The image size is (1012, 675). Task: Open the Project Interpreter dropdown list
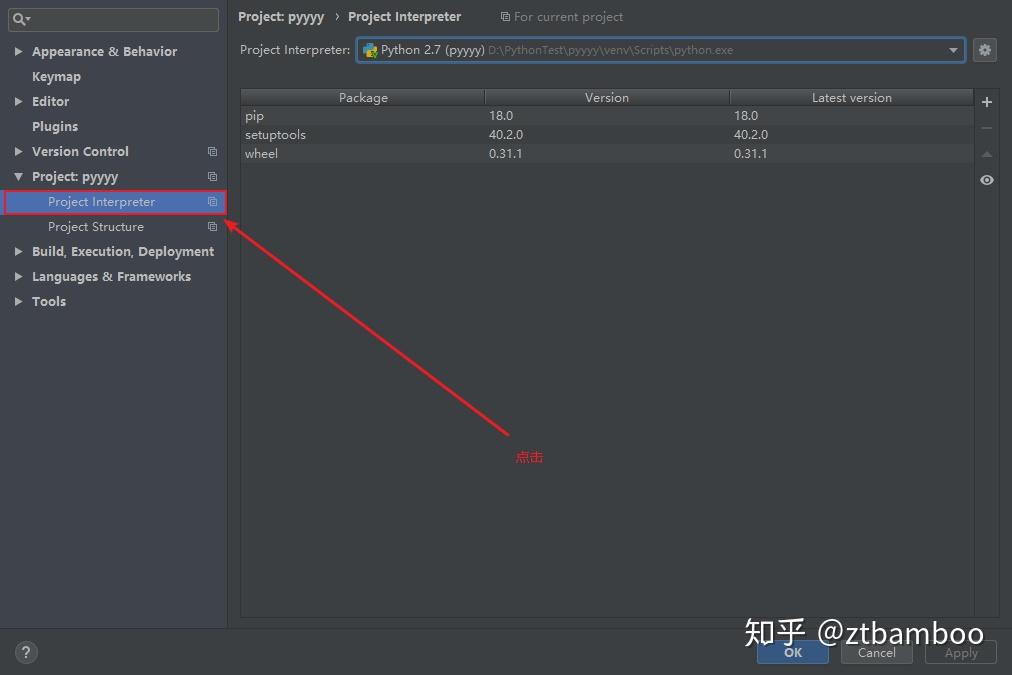point(952,49)
